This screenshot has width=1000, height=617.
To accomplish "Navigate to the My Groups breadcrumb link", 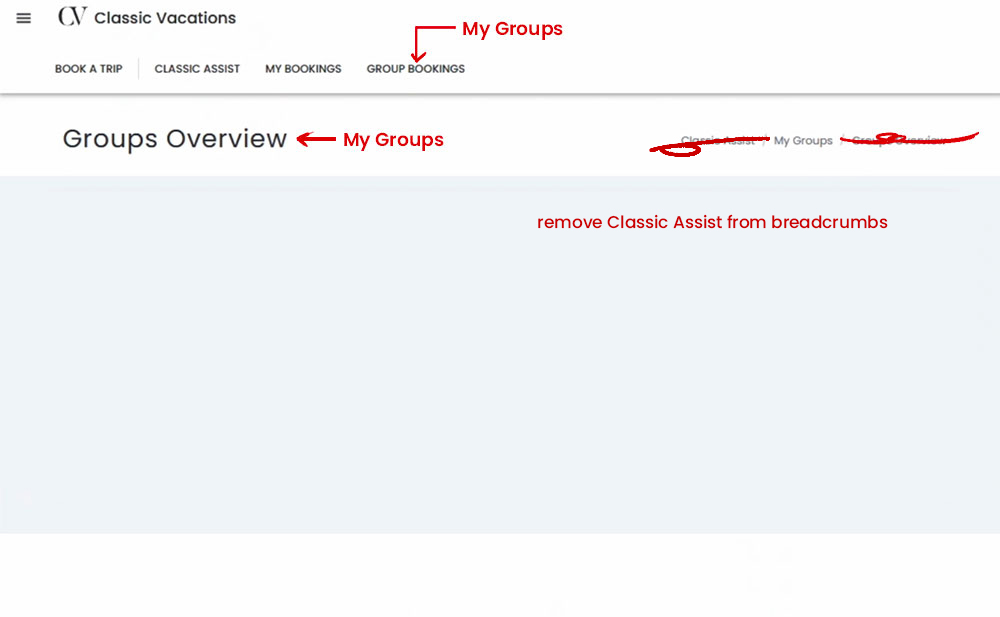I will point(803,141).
